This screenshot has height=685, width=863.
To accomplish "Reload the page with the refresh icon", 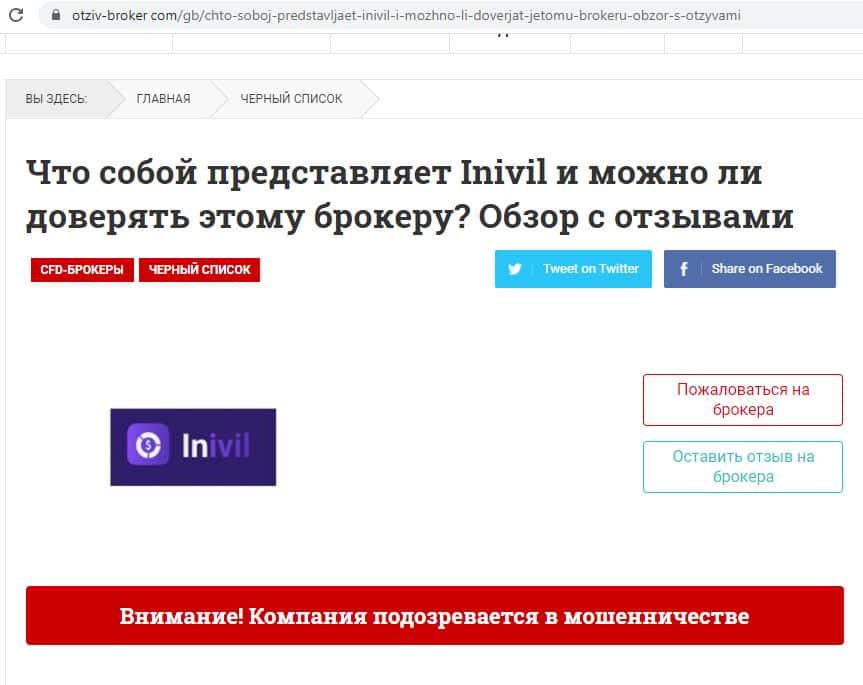I will coord(16,15).
